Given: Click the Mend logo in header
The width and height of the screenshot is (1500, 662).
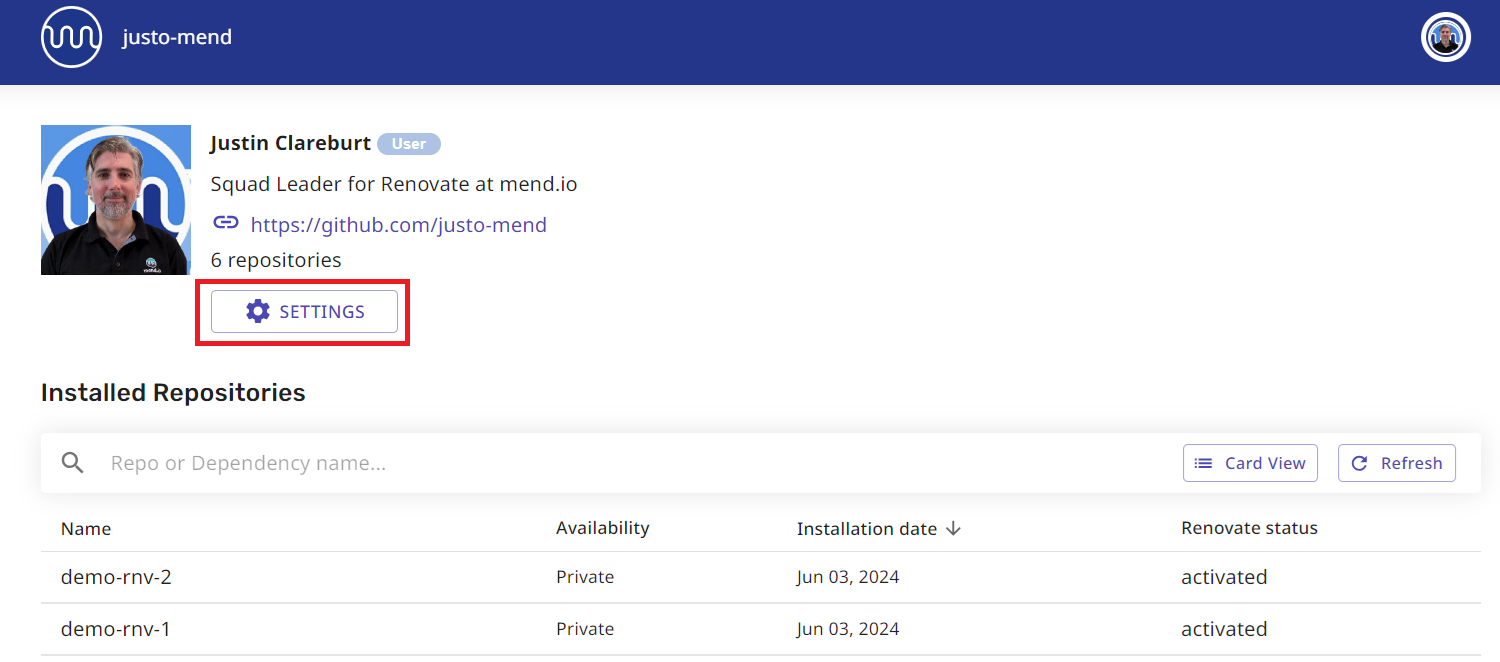Looking at the screenshot, I should (x=71, y=38).
